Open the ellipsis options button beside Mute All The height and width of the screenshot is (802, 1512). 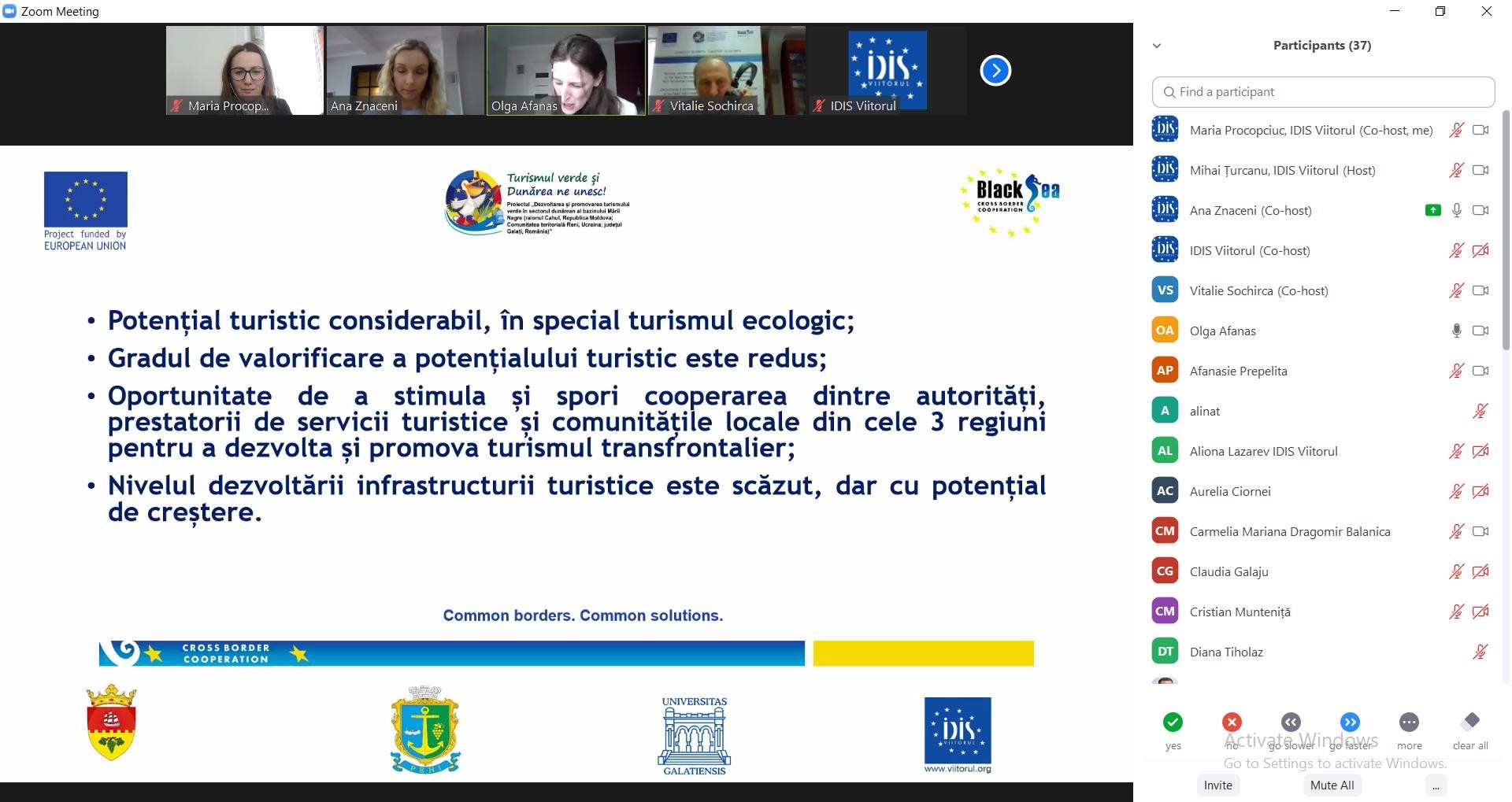click(x=1436, y=785)
